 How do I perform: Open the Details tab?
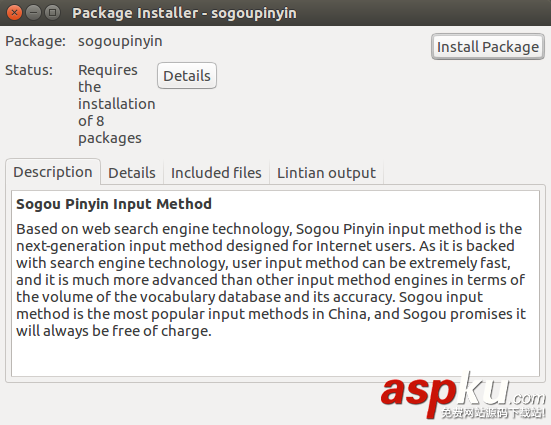132,173
